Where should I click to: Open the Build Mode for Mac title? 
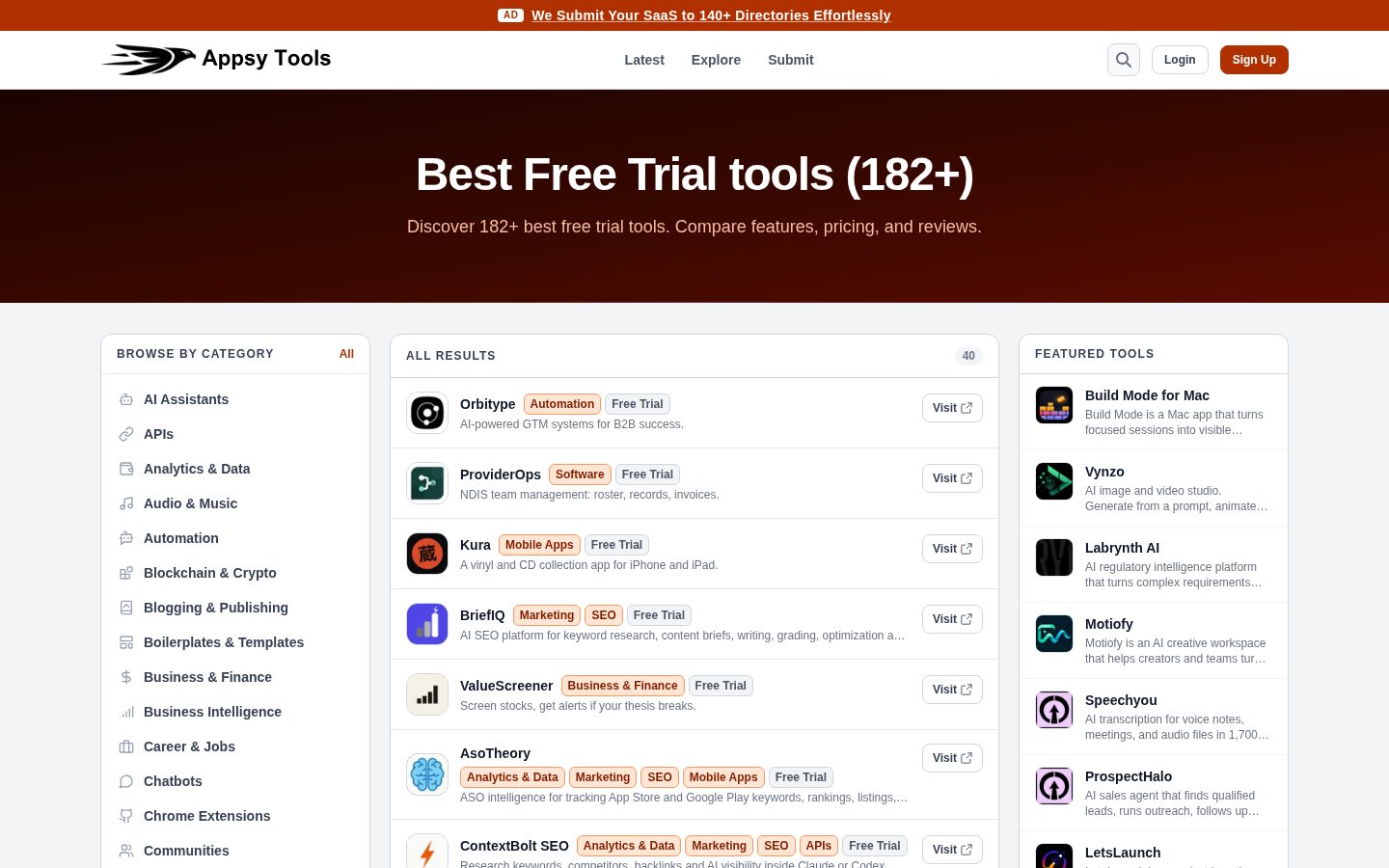pos(1147,395)
